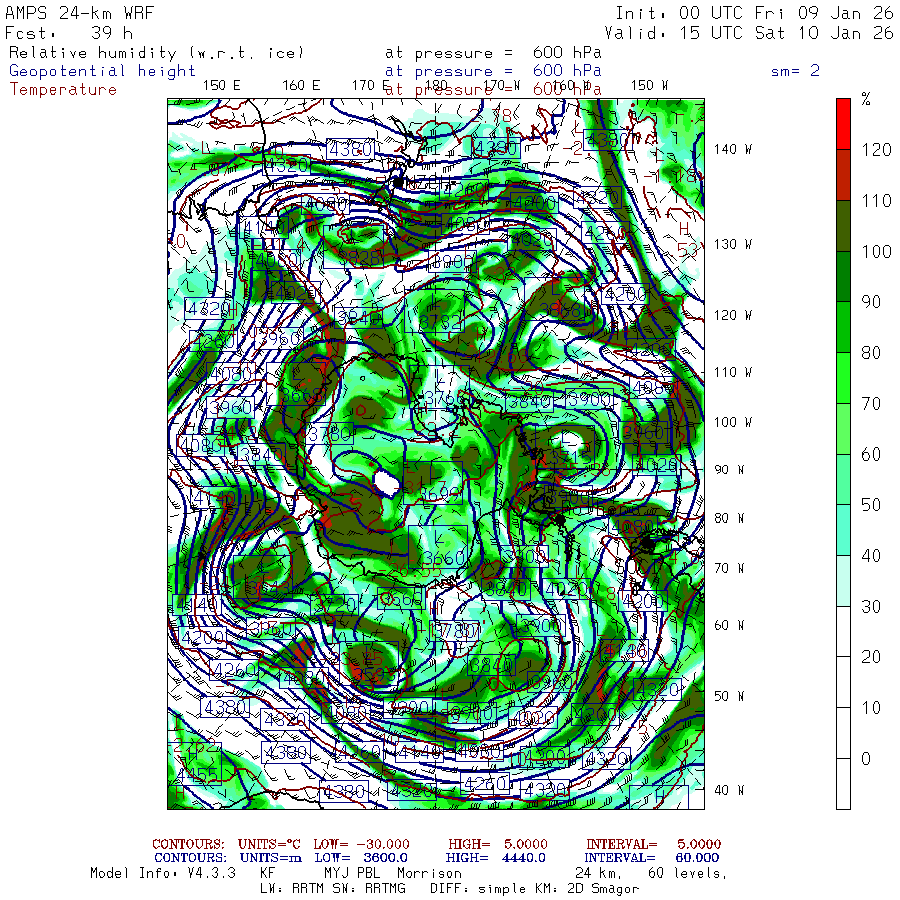Click the '60' color bar tick label
The image size is (900, 900).
(x=871, y=455)
